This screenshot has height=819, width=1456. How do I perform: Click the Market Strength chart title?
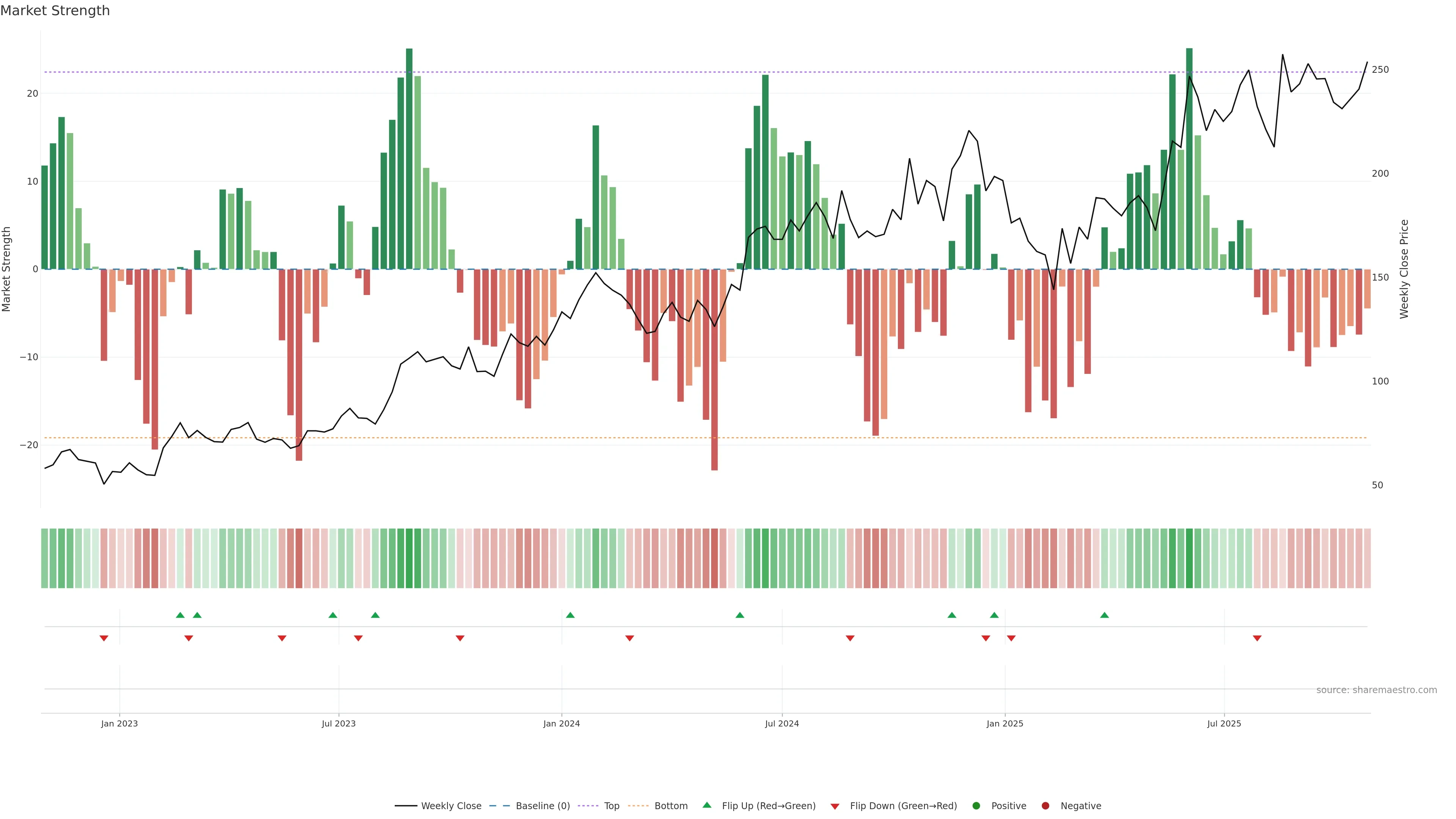[x=55, y=11]
